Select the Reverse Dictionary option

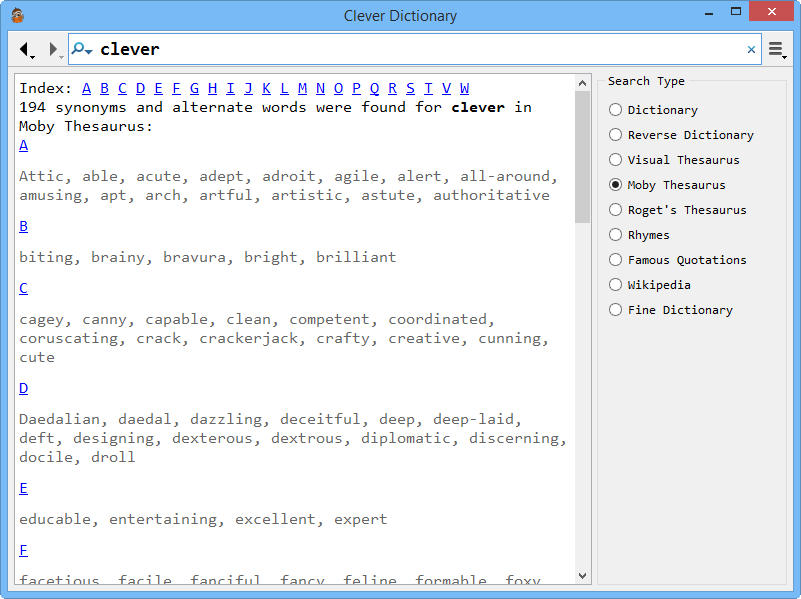(x=681, y=135)
